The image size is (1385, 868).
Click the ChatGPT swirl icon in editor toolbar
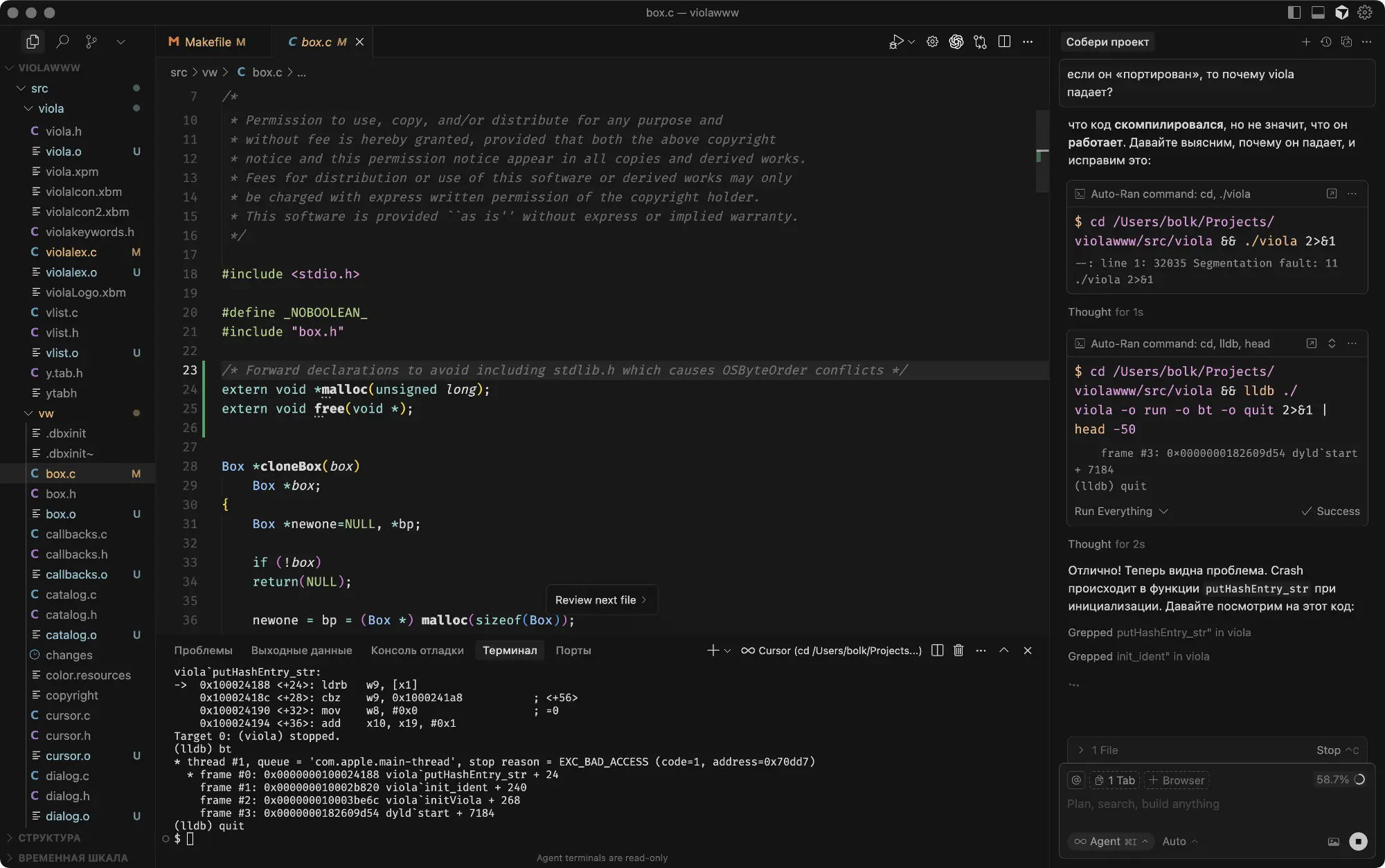[x=956, y=42]
